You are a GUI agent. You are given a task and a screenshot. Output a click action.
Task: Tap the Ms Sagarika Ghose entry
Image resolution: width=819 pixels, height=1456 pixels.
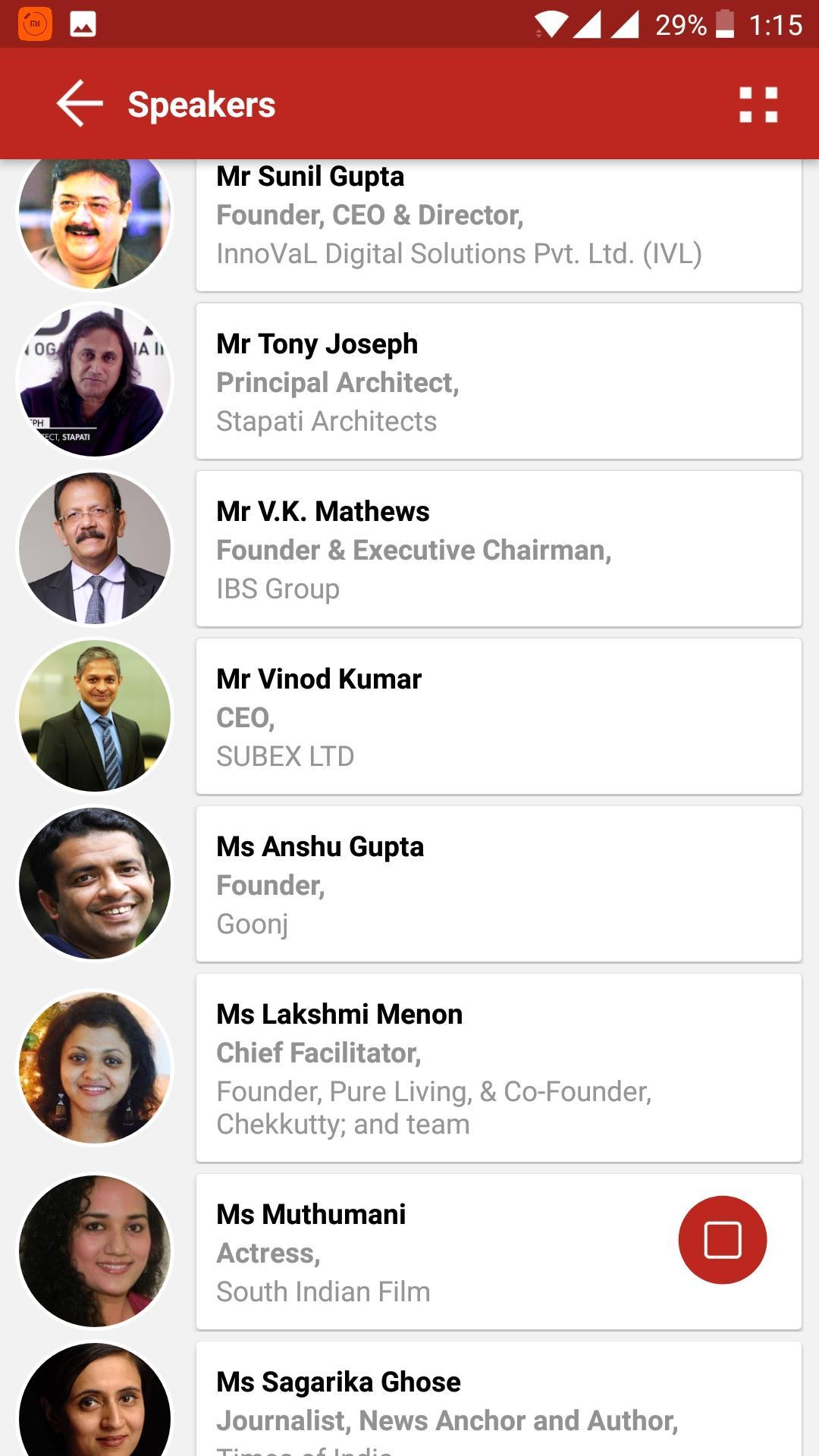499,1410
